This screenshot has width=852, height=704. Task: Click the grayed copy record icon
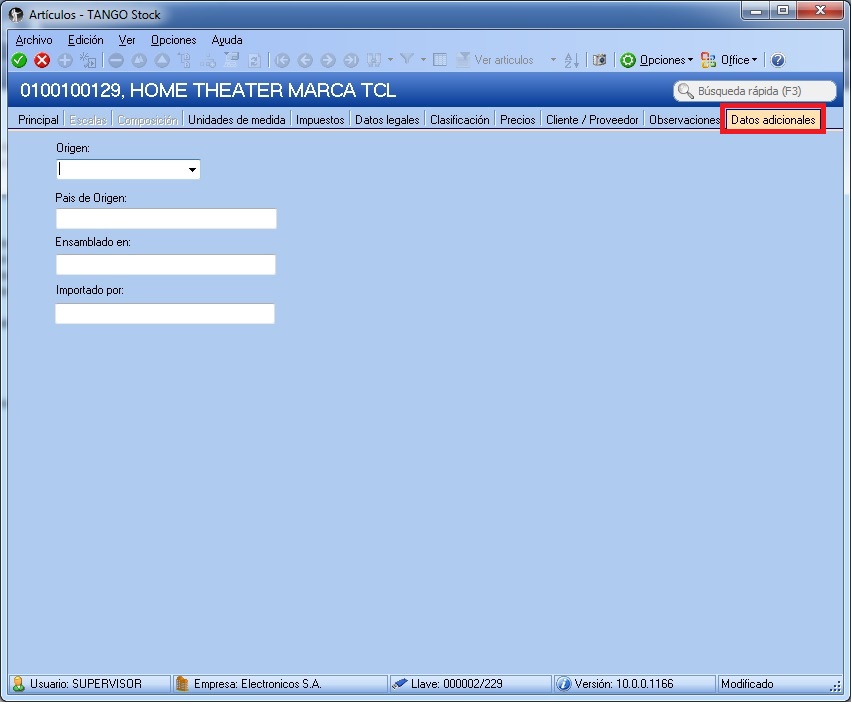click(88, 60)
